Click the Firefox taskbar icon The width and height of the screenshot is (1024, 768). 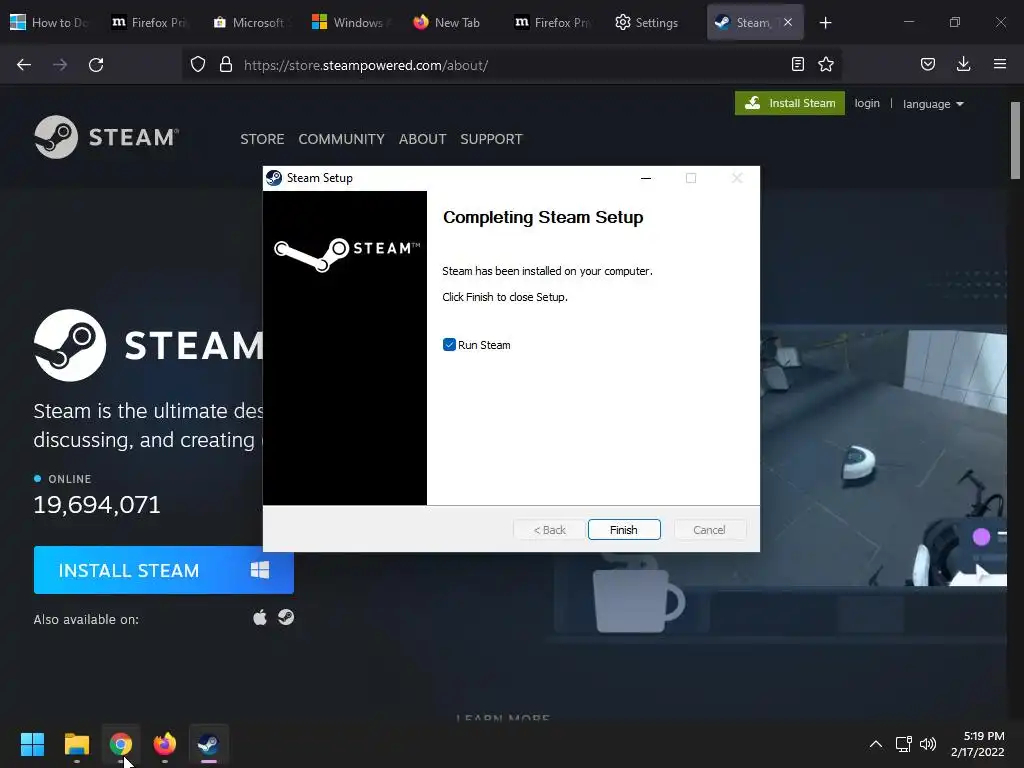click(165, 744)
